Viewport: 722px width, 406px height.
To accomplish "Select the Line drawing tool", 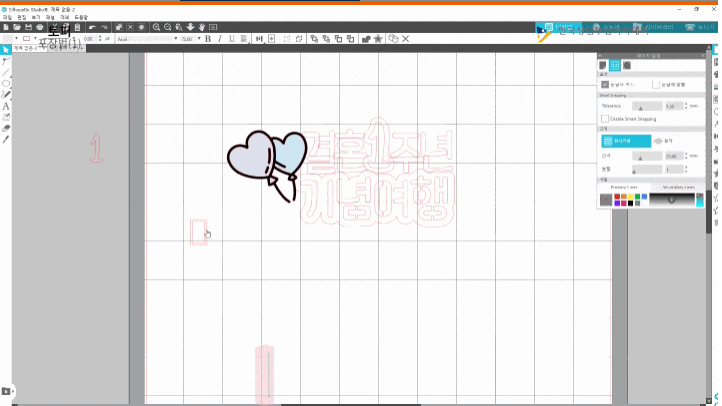I will [6, 72].
